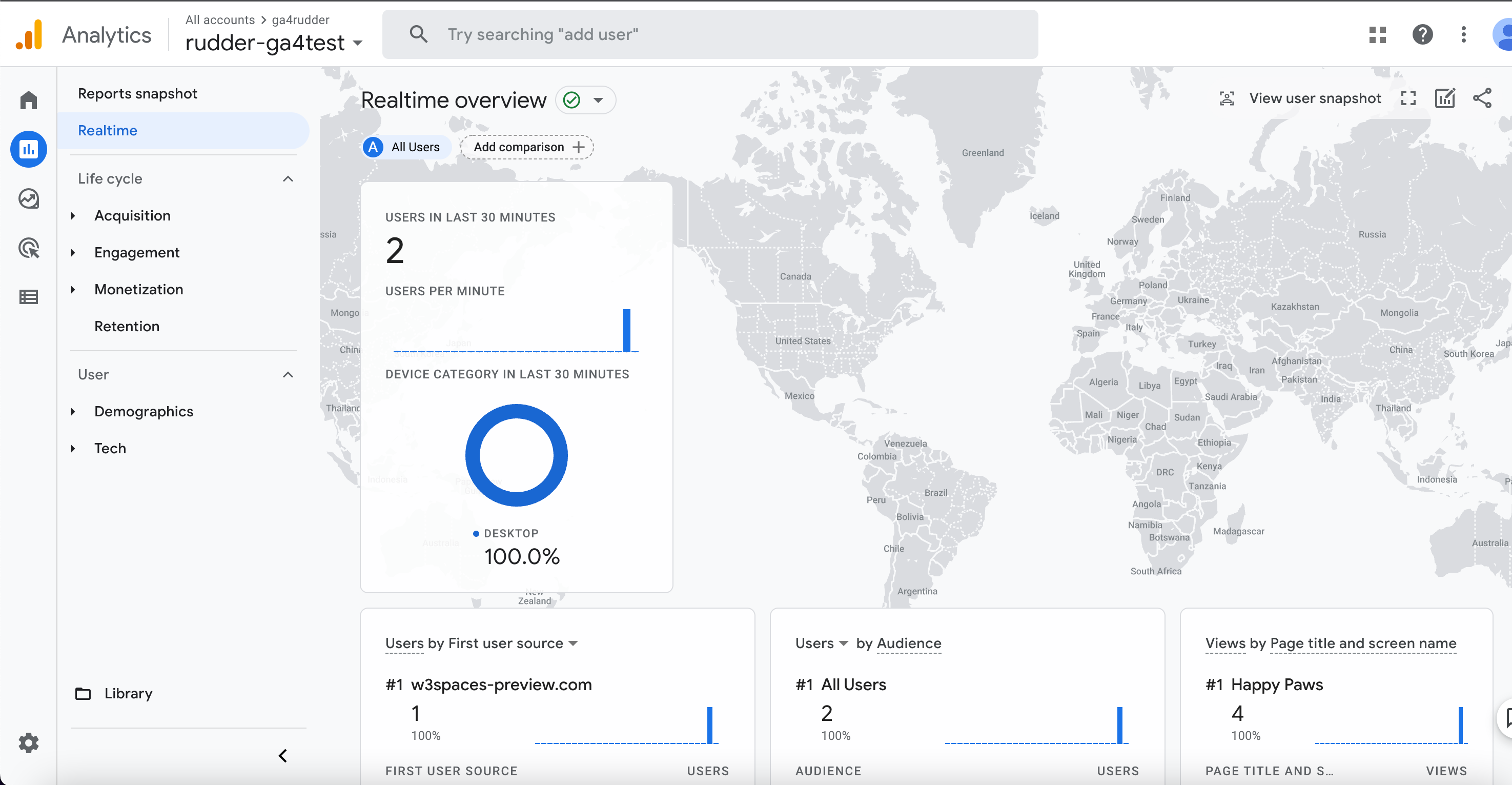Image resolution: width=1512 pixels, height=785 pixels.
Task: Open the report status checkmark dropdown
Action: [585, 100]
